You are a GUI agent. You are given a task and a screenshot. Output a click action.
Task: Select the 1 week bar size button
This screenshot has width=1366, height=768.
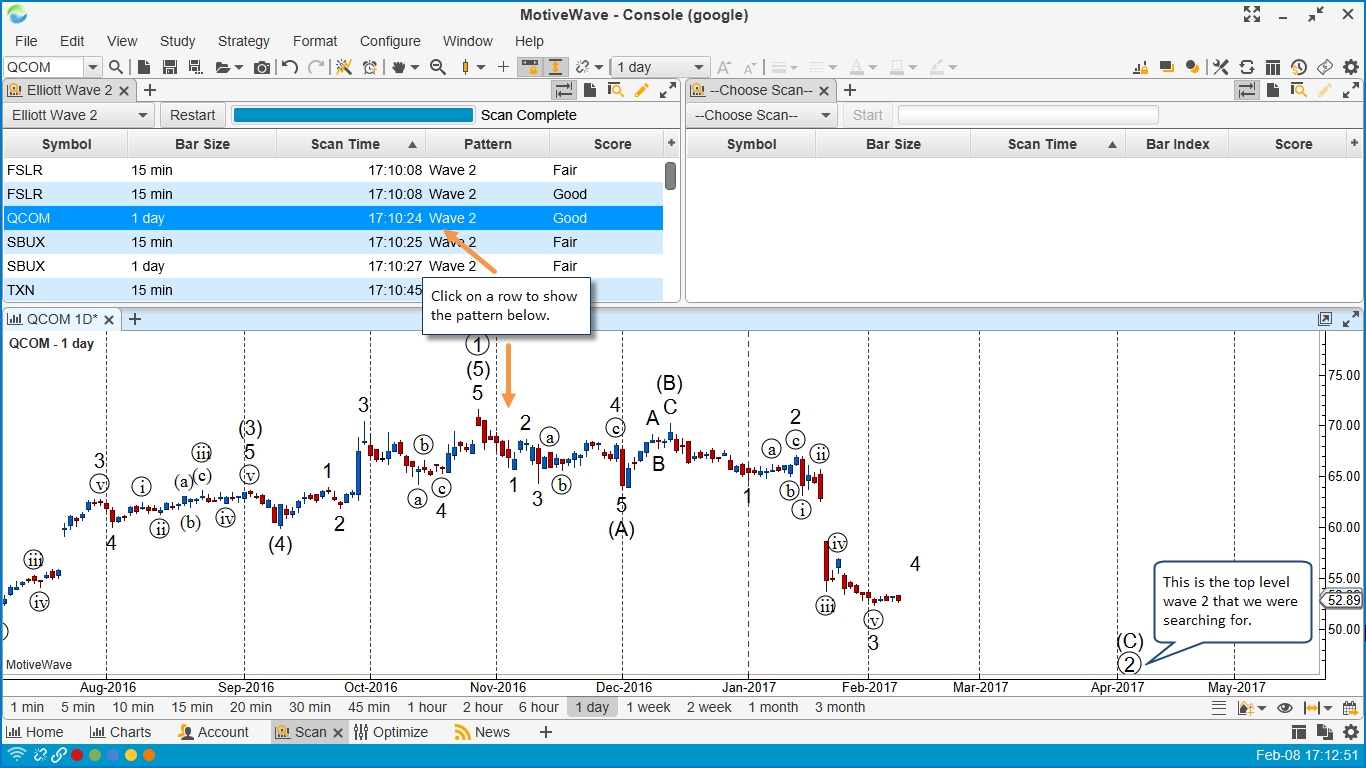[x=648, y=707]
